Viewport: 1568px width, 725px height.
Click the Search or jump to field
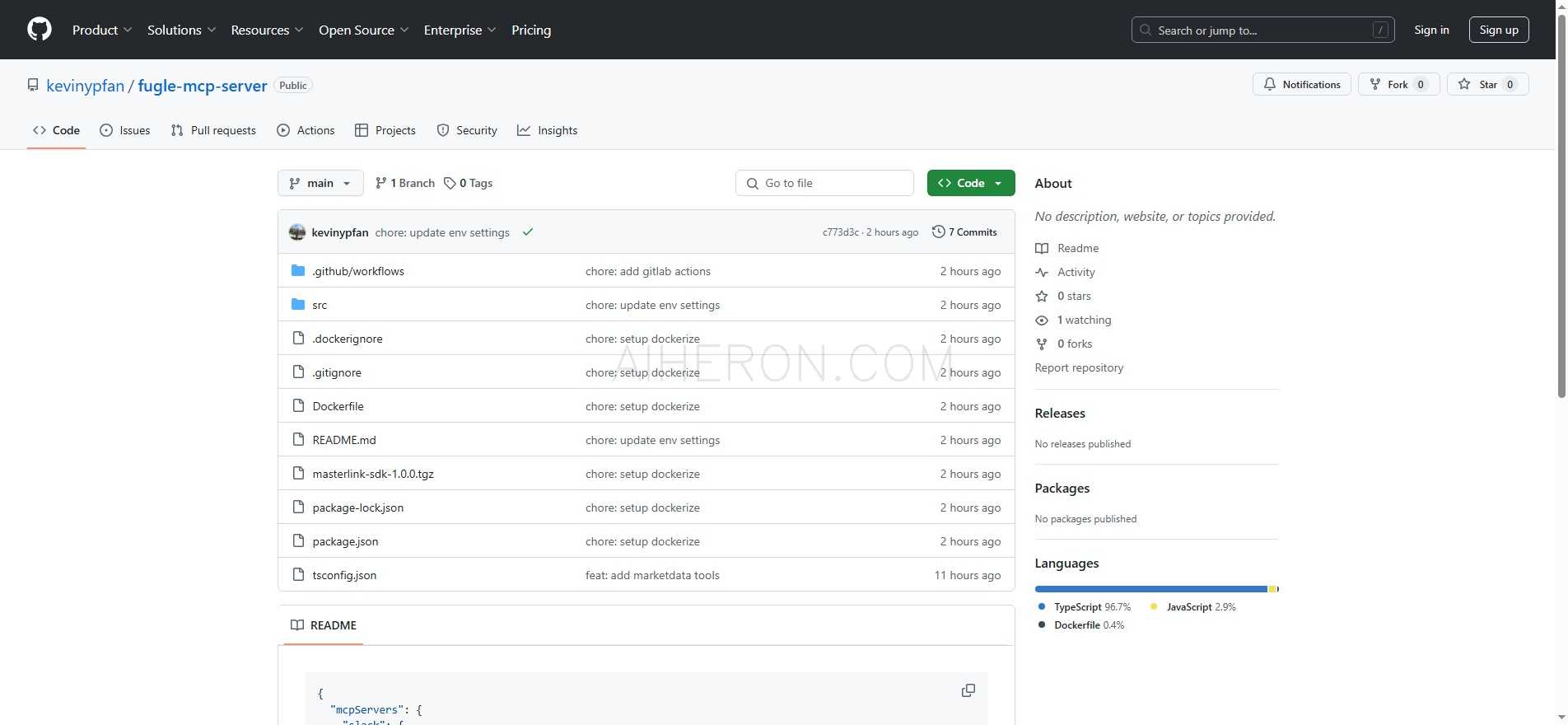pyautogui.click(x=1262, y=30)
